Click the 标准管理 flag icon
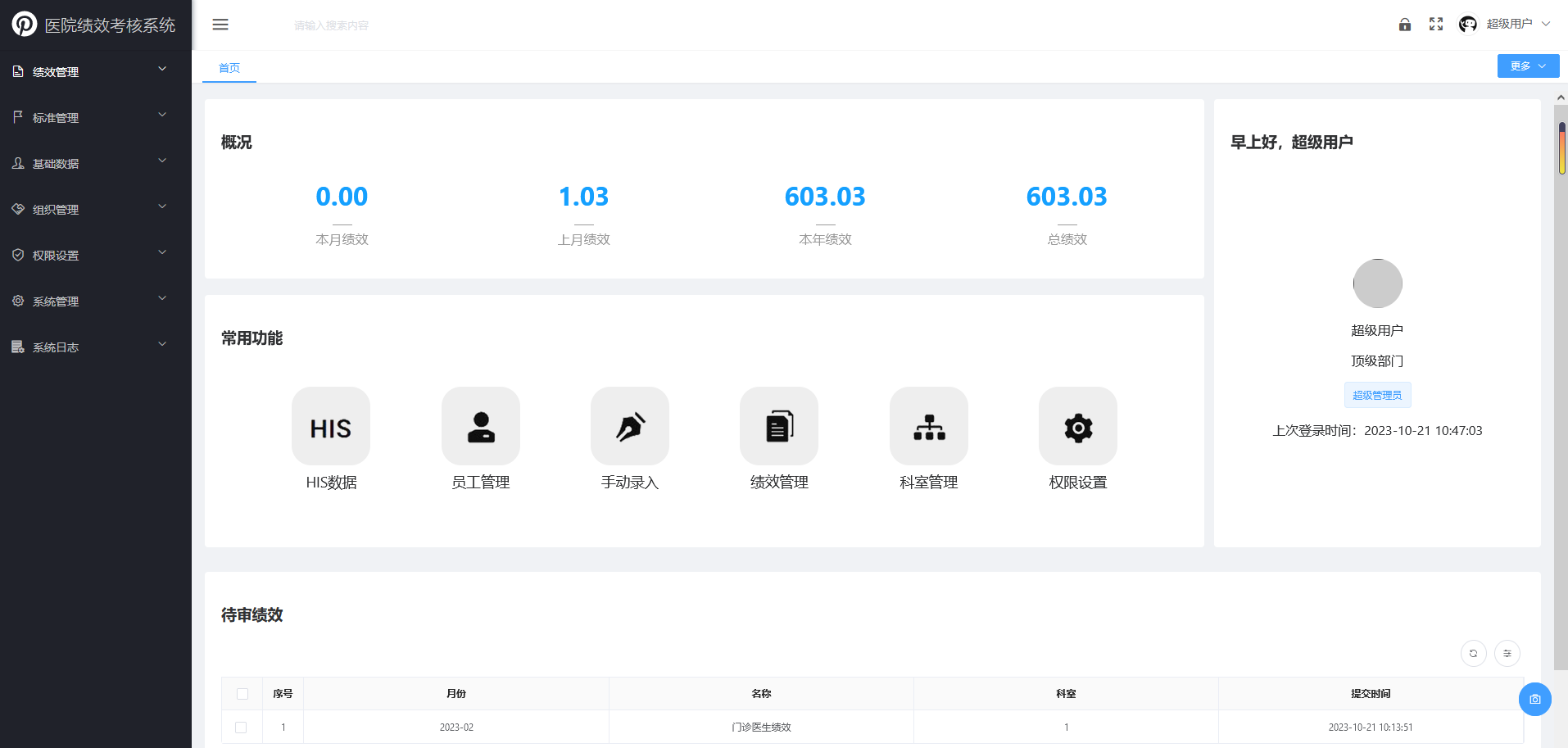The image size is (1568, 748). (x=18, y=117)
